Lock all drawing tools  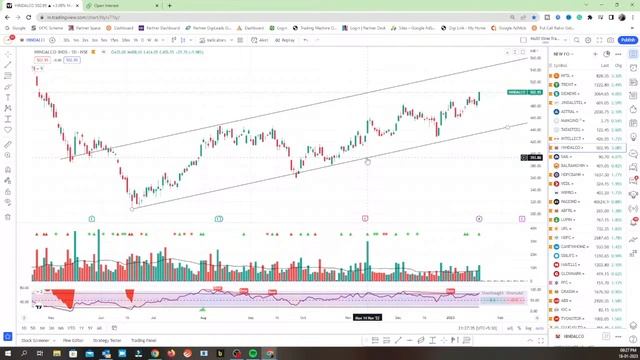pos(8,191)
